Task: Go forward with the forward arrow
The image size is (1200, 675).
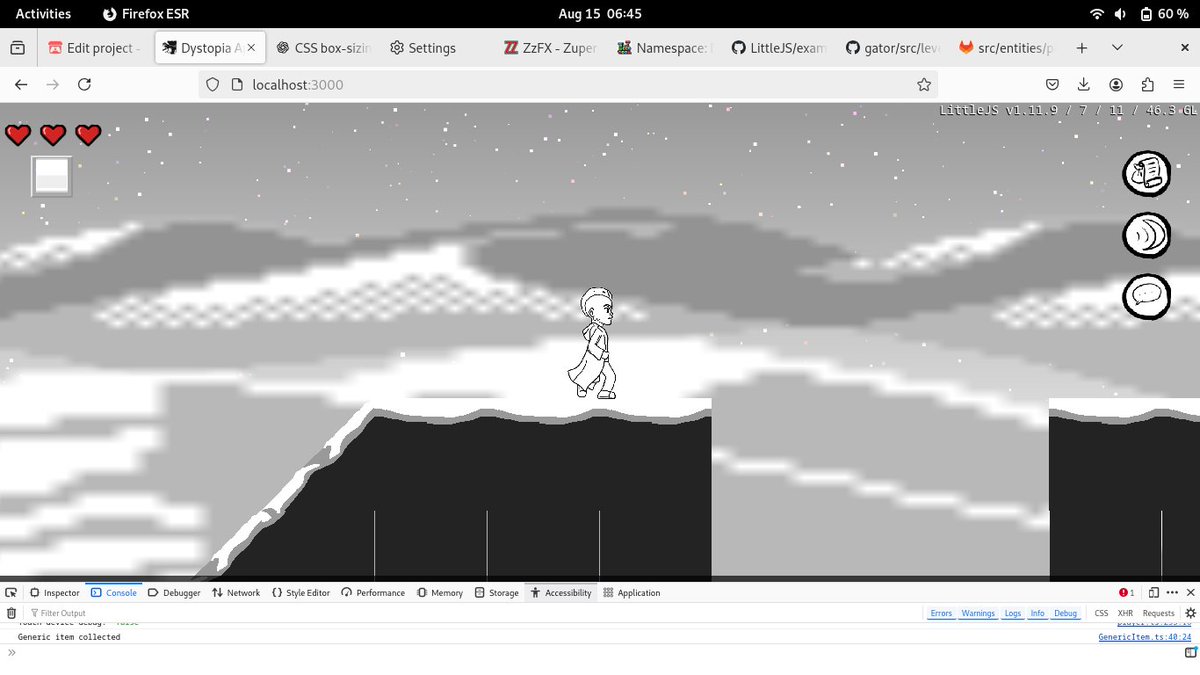Action: (52, 85)
